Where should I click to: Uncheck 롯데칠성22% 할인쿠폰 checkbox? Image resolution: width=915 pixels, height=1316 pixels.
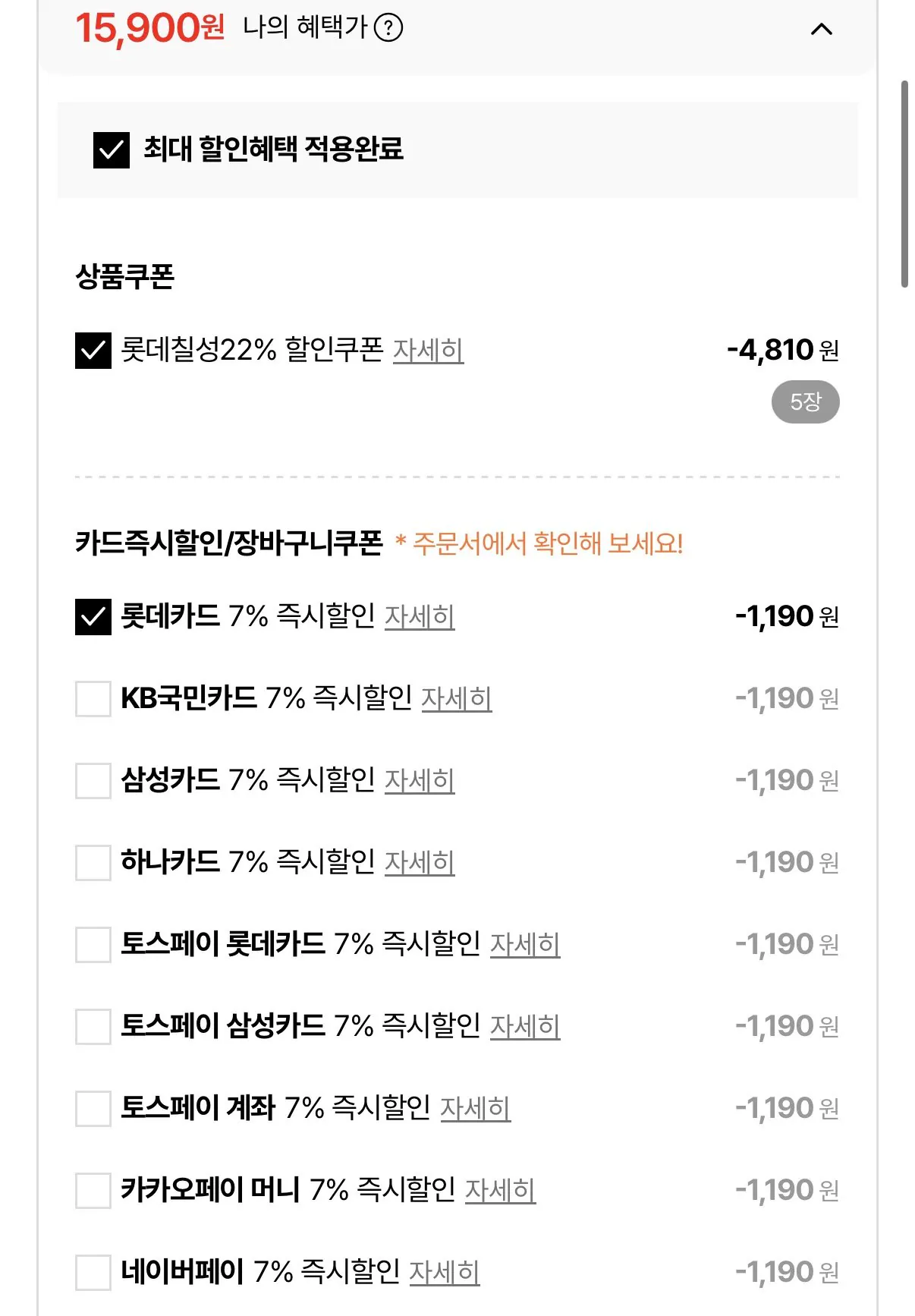[x=93, y=351]
